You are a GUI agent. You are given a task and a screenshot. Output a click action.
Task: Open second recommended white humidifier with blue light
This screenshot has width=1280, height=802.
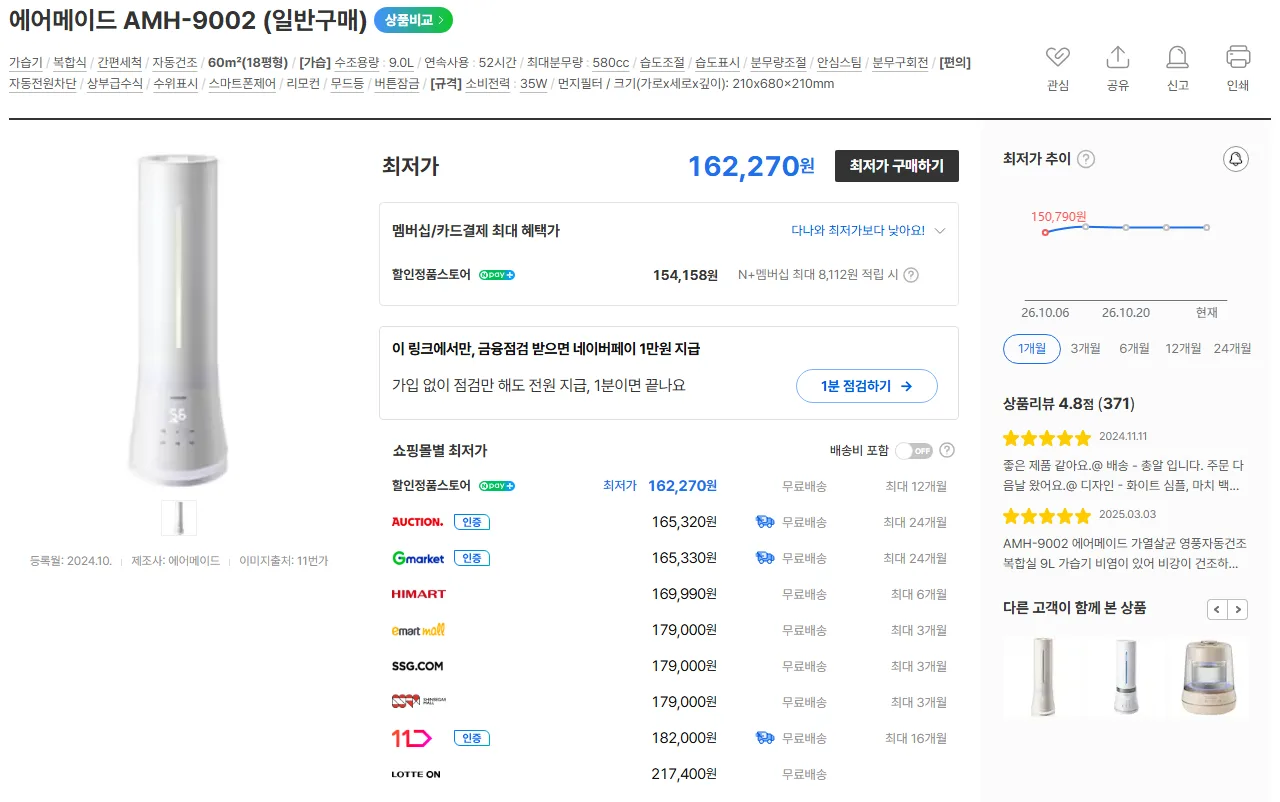pyautogui.click(x=1126, y=677)
